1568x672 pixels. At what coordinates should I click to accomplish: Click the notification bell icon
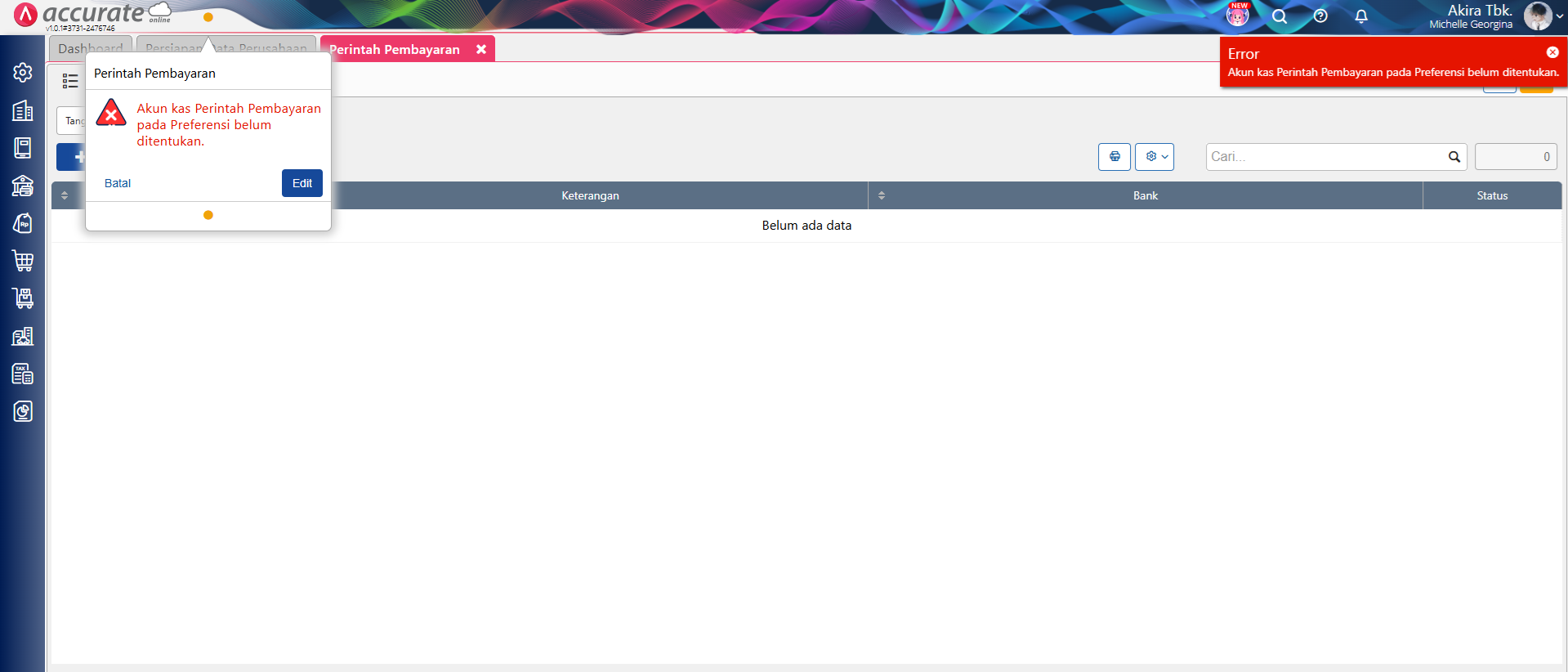pyautogui.click(x=1361, y=16)
